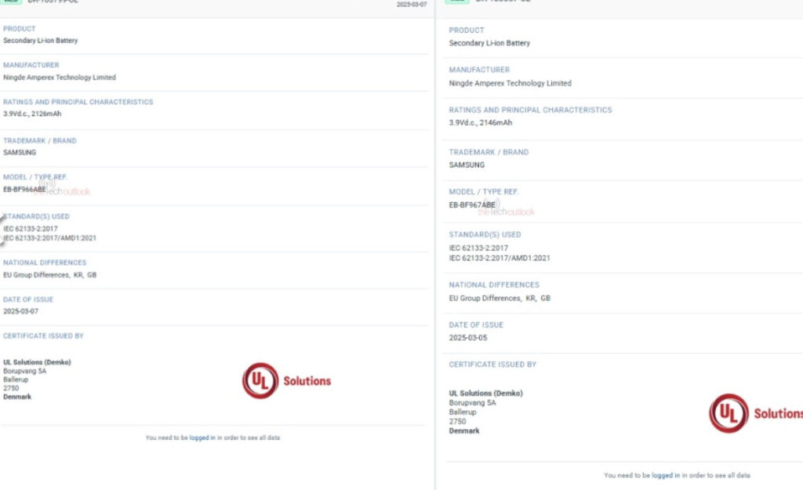The width and height of the screenshot is (803, 490).
Task: Select the rating text '3.9Vd.c., 2126mAh'
Action: pyautogui.click(x=32, y=114)
